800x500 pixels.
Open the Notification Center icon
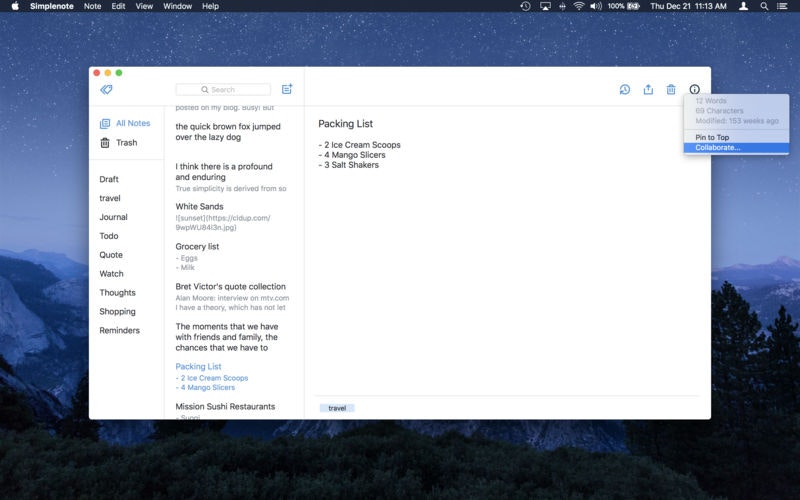tap(782, 6)
